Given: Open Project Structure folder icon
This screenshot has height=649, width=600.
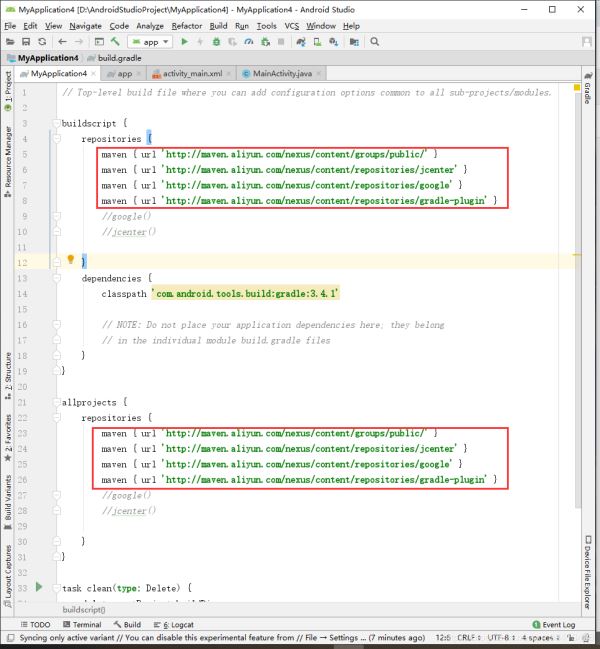Looking at the screenshot, I should (x=354, y=42).
